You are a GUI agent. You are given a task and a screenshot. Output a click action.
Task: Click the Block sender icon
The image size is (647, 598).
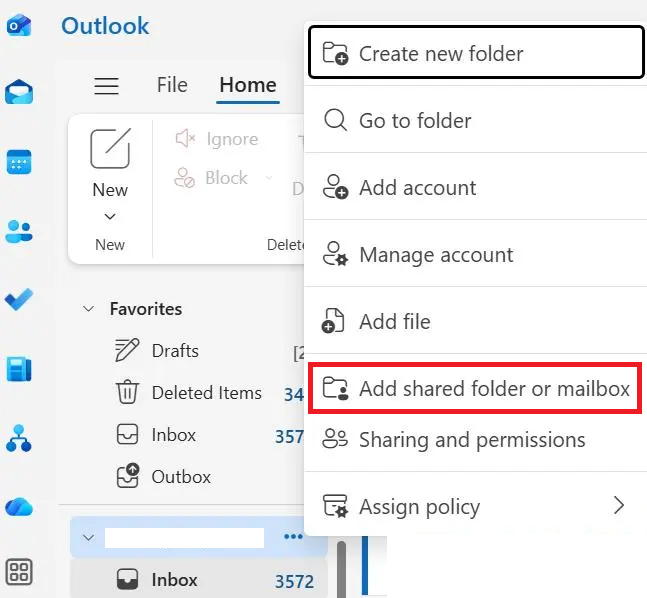point(184,178)
